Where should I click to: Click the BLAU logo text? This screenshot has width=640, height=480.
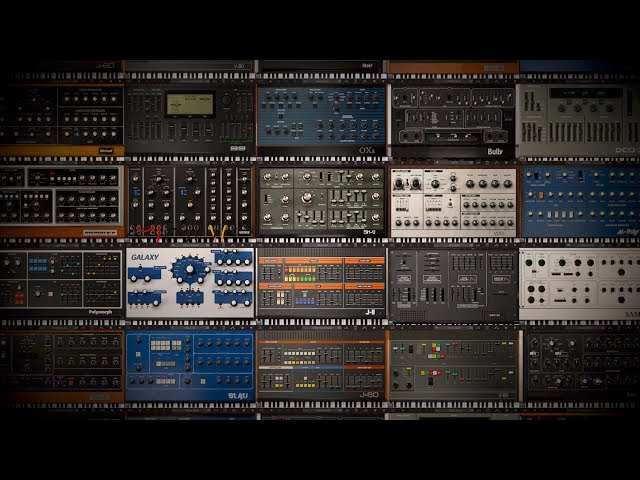238,396
